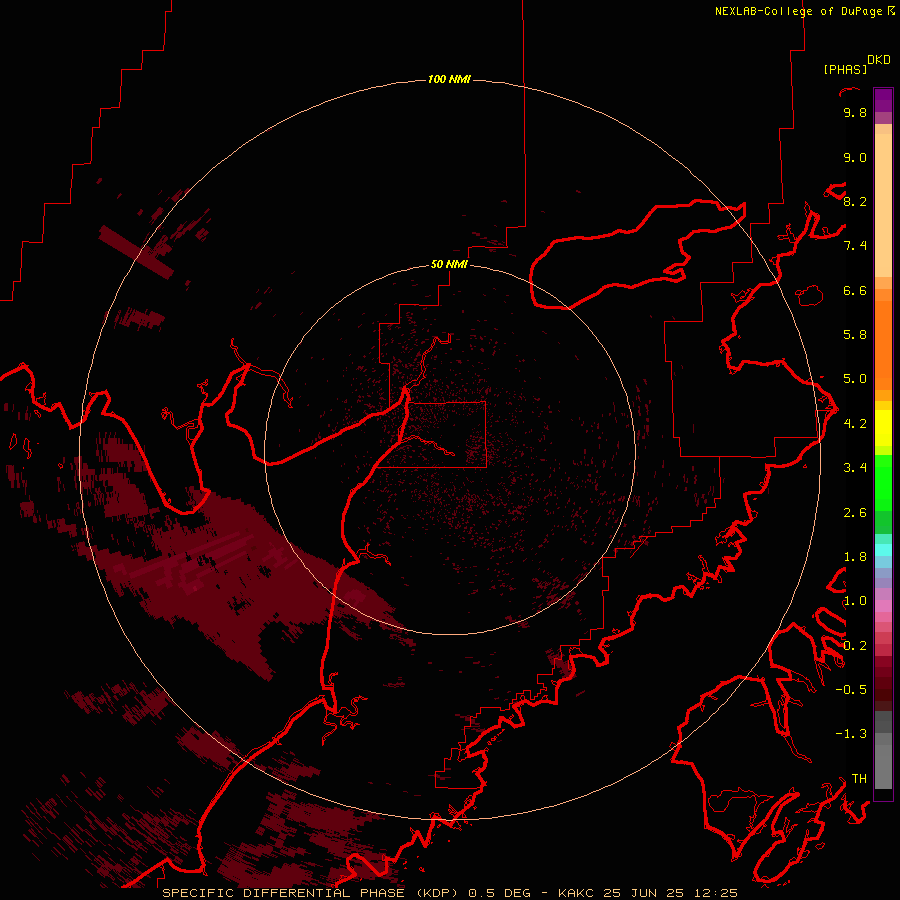This screenshot has height=900, width=900.
Task: Select the 2.6 scale value
Action: click(x=855, y=513)
